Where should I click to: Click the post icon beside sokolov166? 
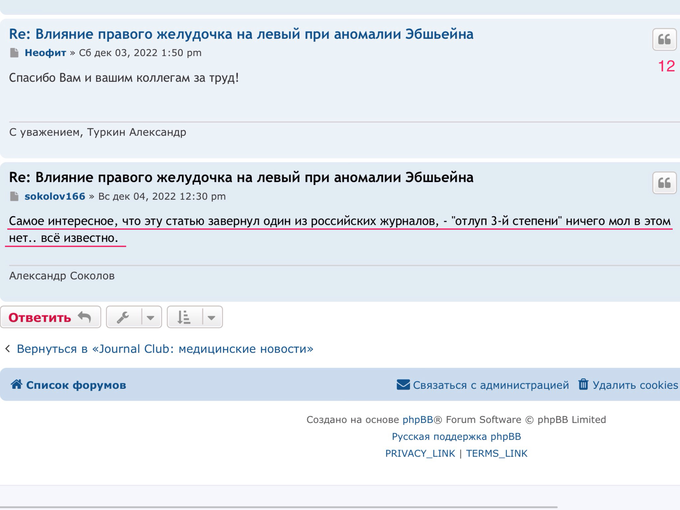(x=14, y=196)
